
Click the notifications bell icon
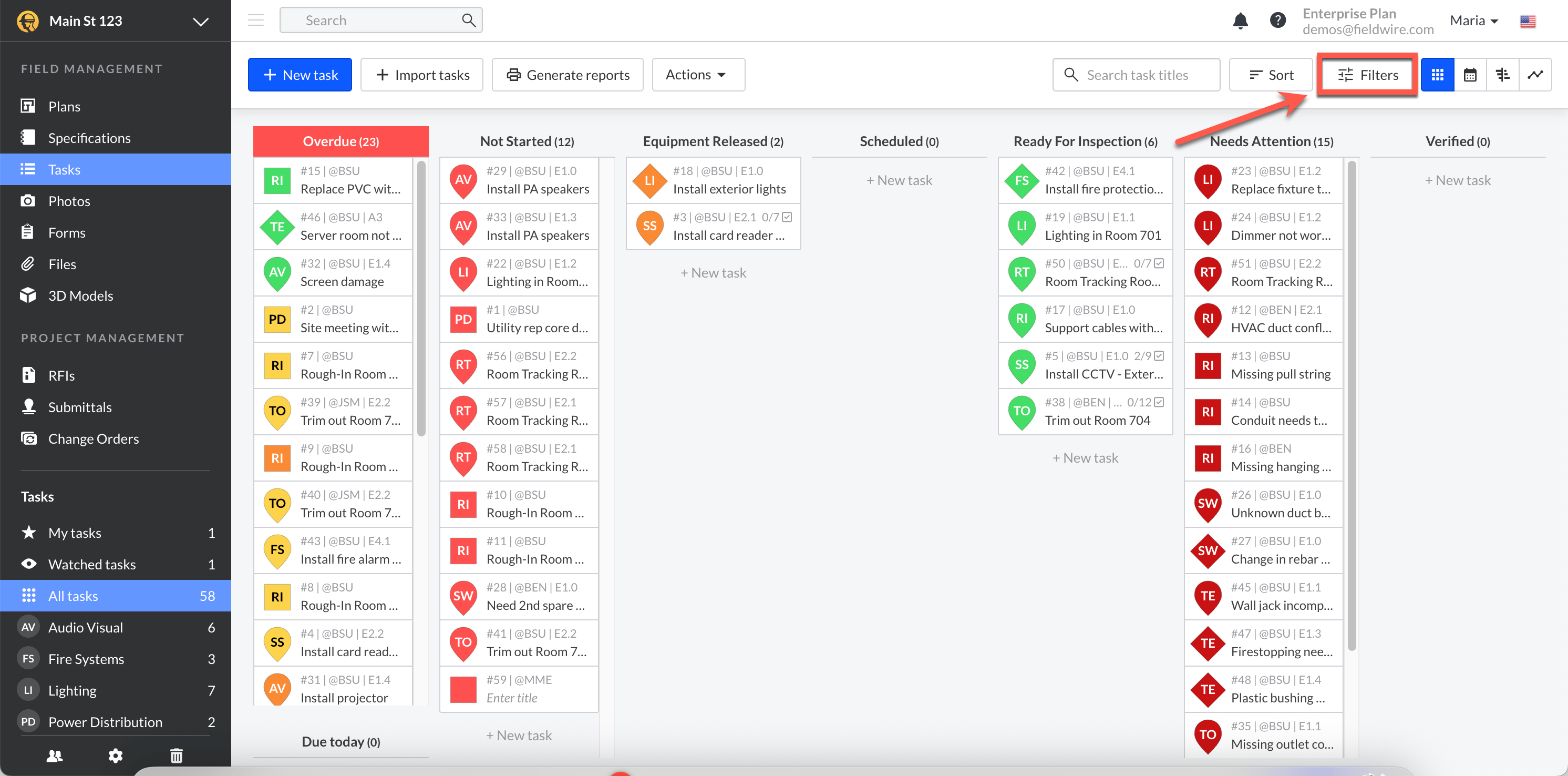coord(1240,21)
